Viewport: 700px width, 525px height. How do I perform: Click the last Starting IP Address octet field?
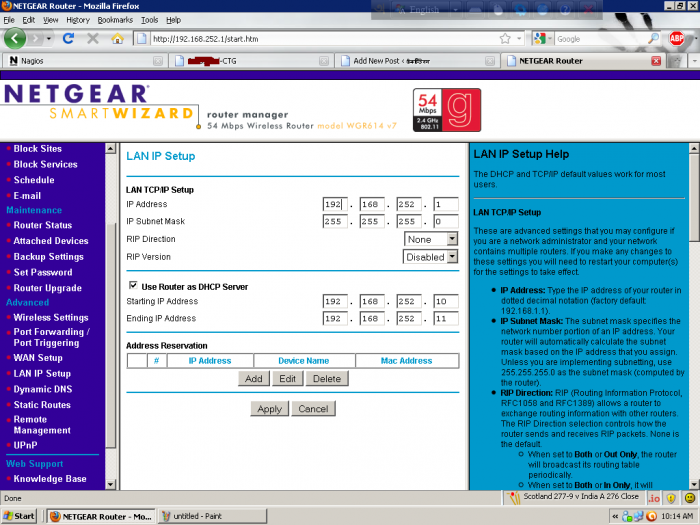[x=446, y=301]
